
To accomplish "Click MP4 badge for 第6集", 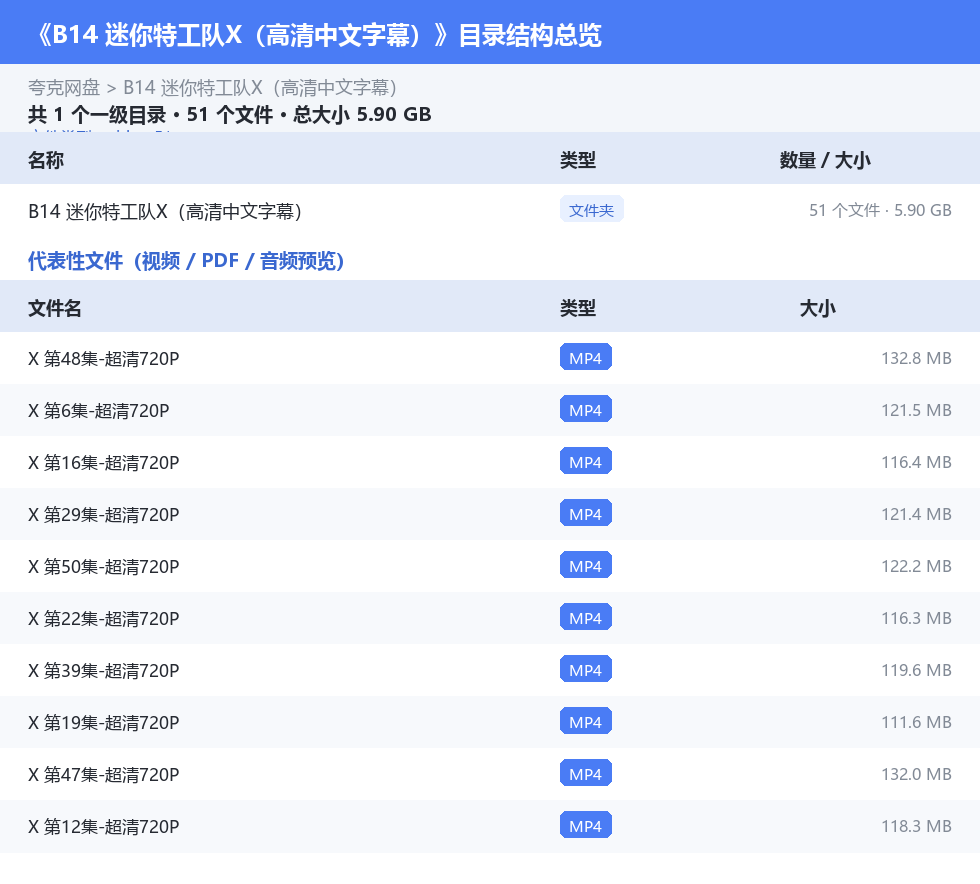I will 586,409.
